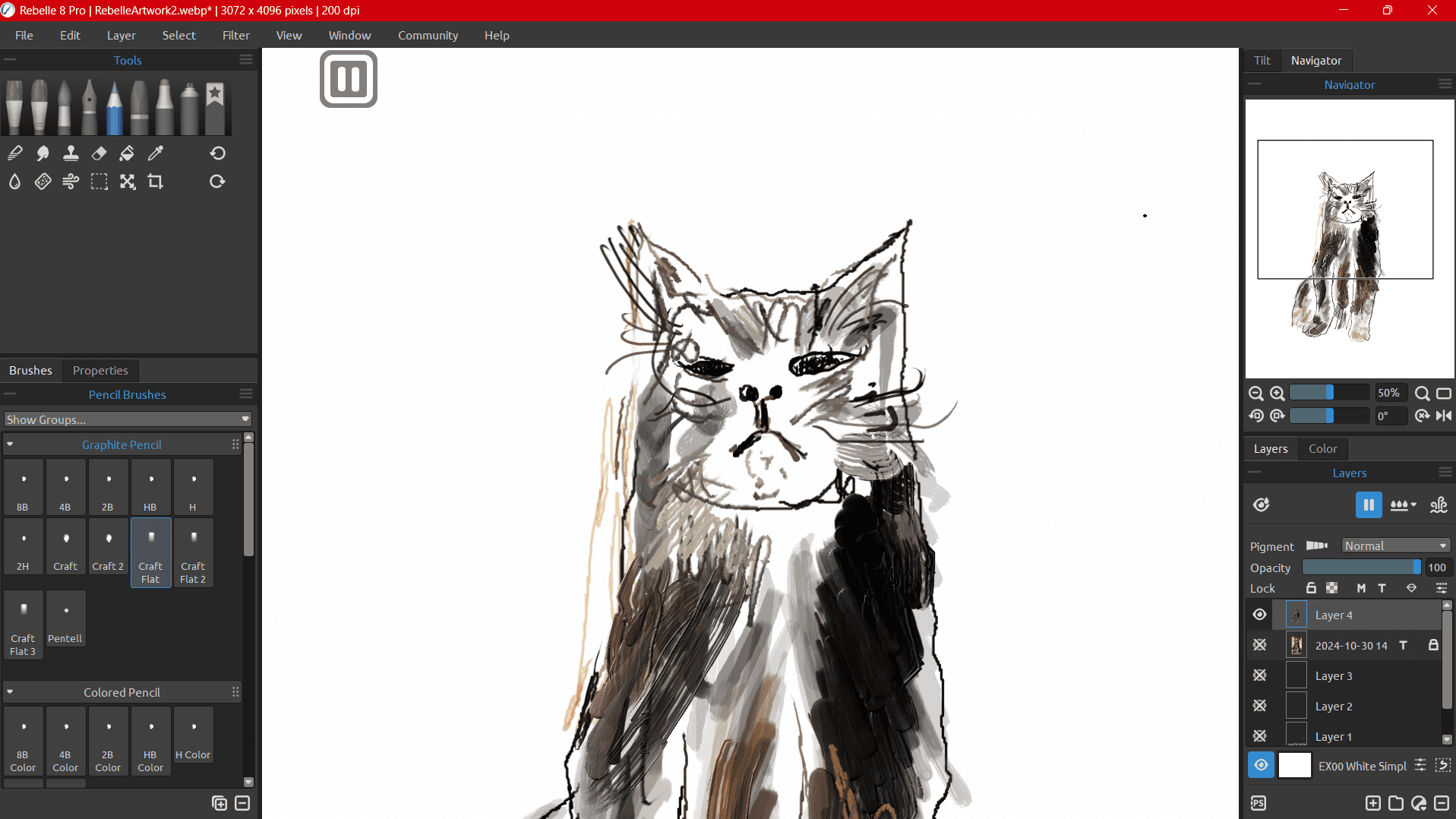Select the Blow tool
The width and height of the screenshot is (1456, 819).
click(x=71, y=182)
